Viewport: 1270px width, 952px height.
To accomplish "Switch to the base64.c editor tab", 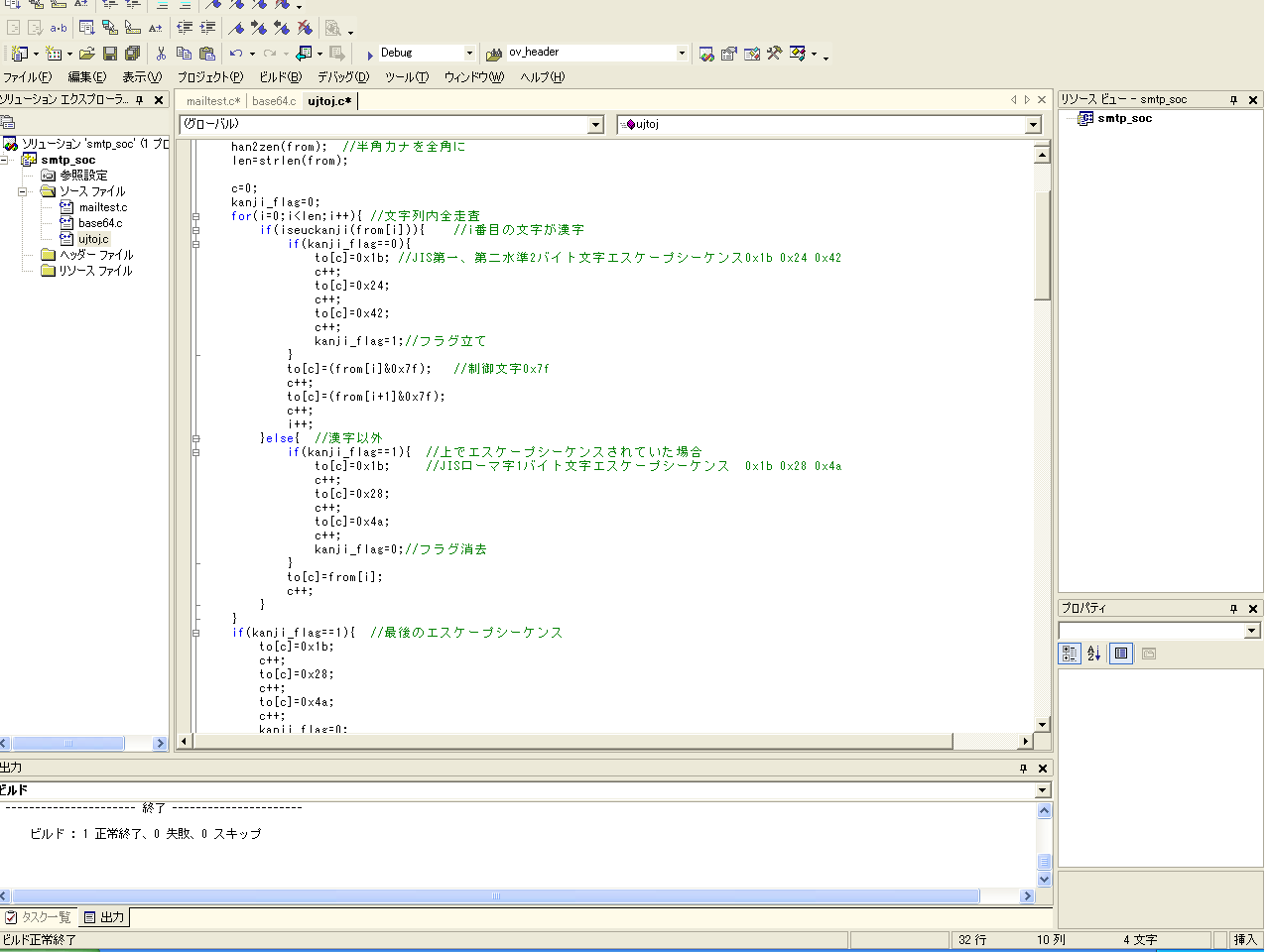I will pyautogui.click(x=274, y=101).
